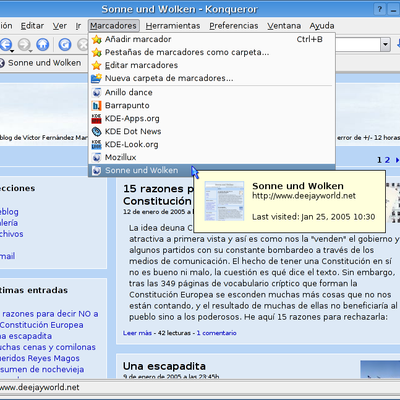Click the 42 lecturas text

(x=174, y=333)
